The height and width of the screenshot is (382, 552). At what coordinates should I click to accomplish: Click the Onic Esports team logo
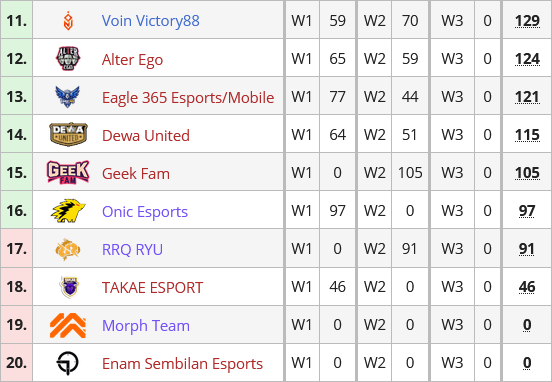[68, 211]
